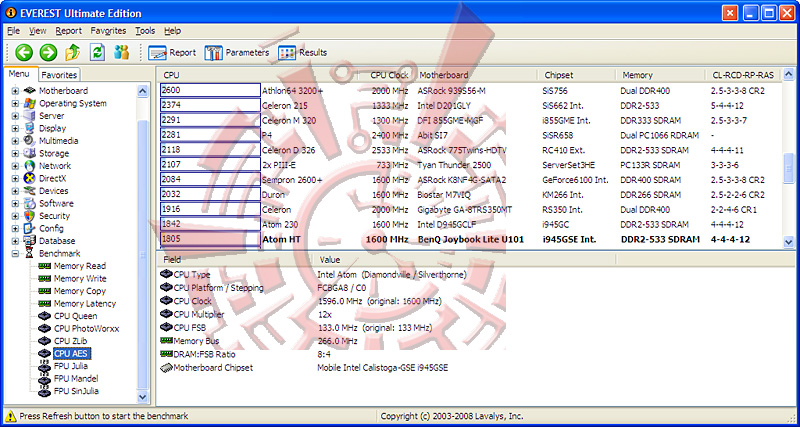Open the FPU SinJulia benchmark
This screenshot has width=800, height=427.
(x=76, y=391)
